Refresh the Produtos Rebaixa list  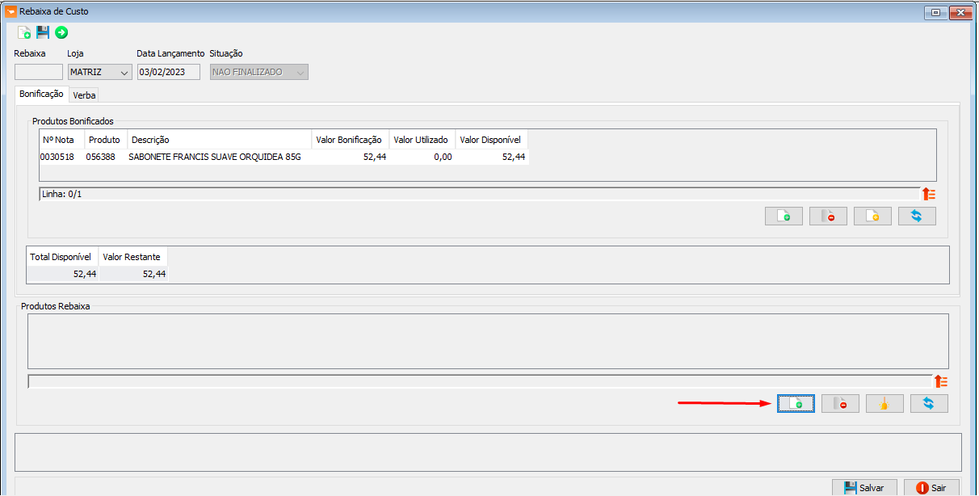(929, 404)
